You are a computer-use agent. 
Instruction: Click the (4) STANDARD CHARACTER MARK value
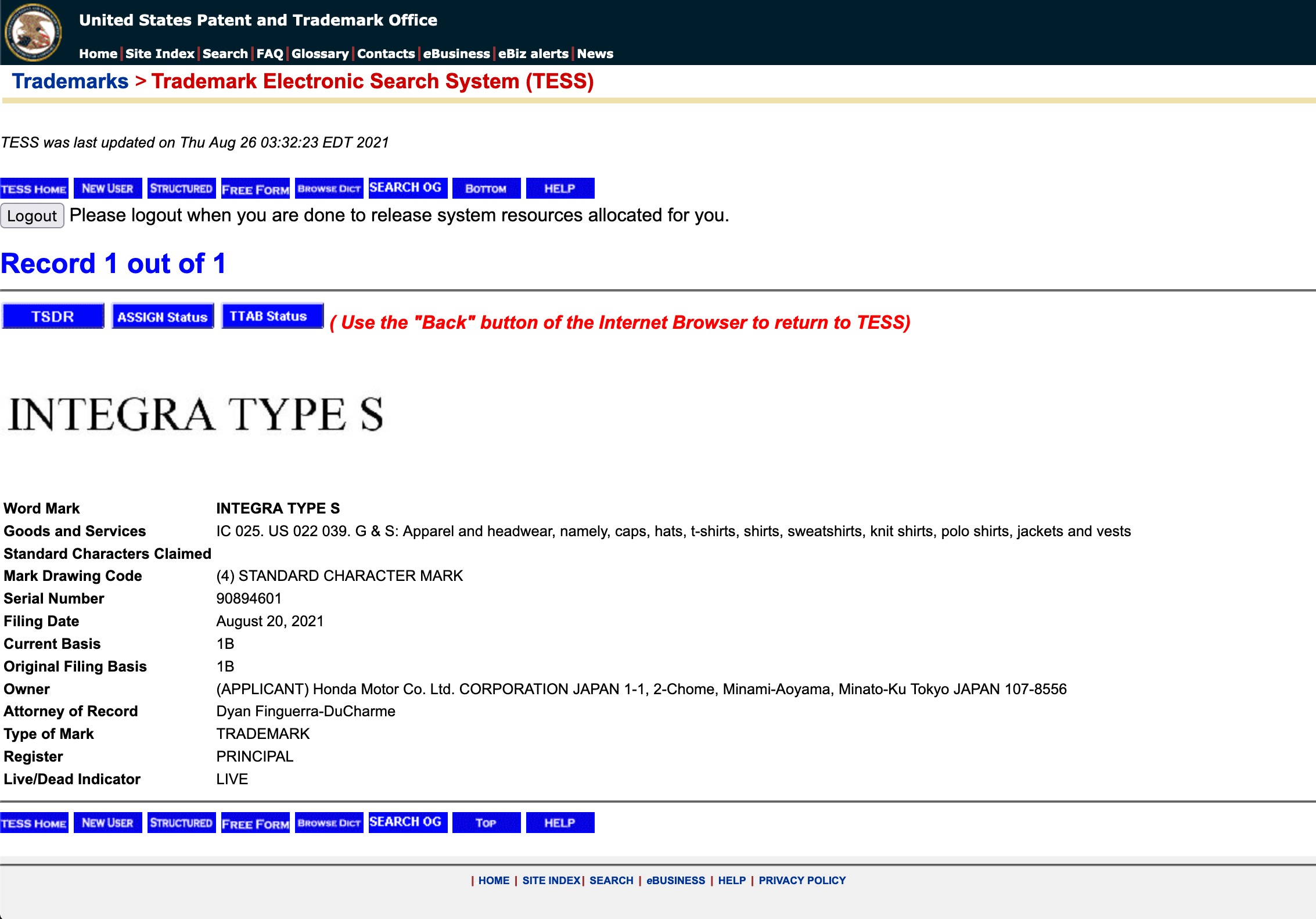[340, 576]
